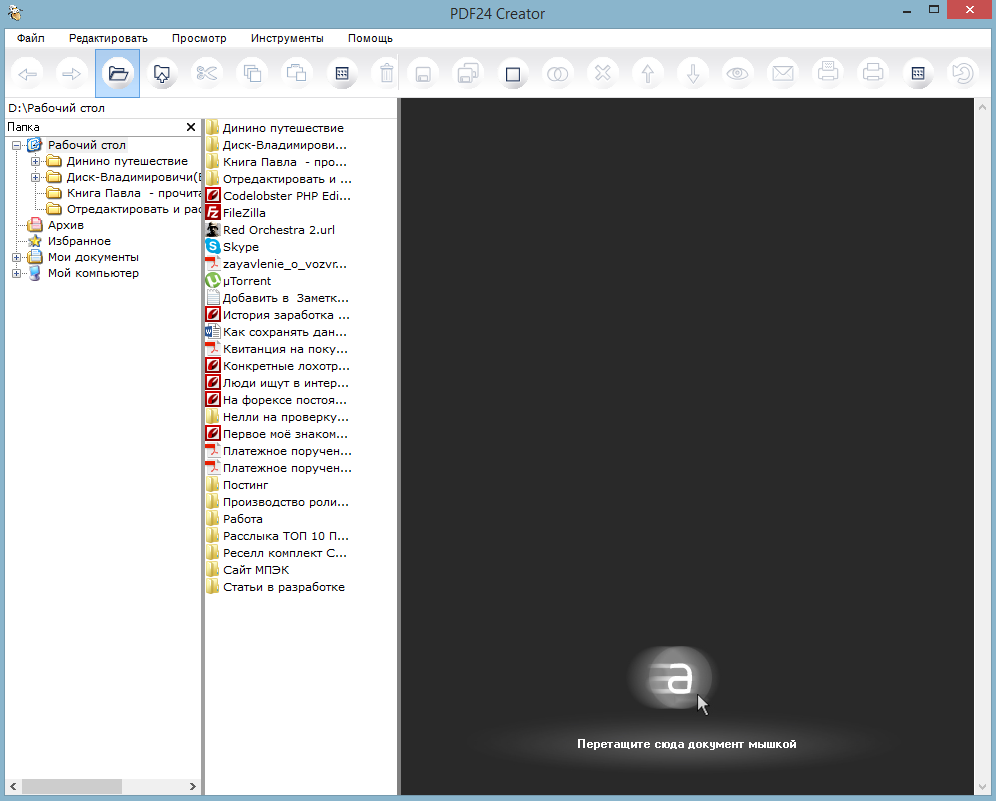Select Архив in the folder tree
This screenshot has height=801, width=996.
click(65, 225)
